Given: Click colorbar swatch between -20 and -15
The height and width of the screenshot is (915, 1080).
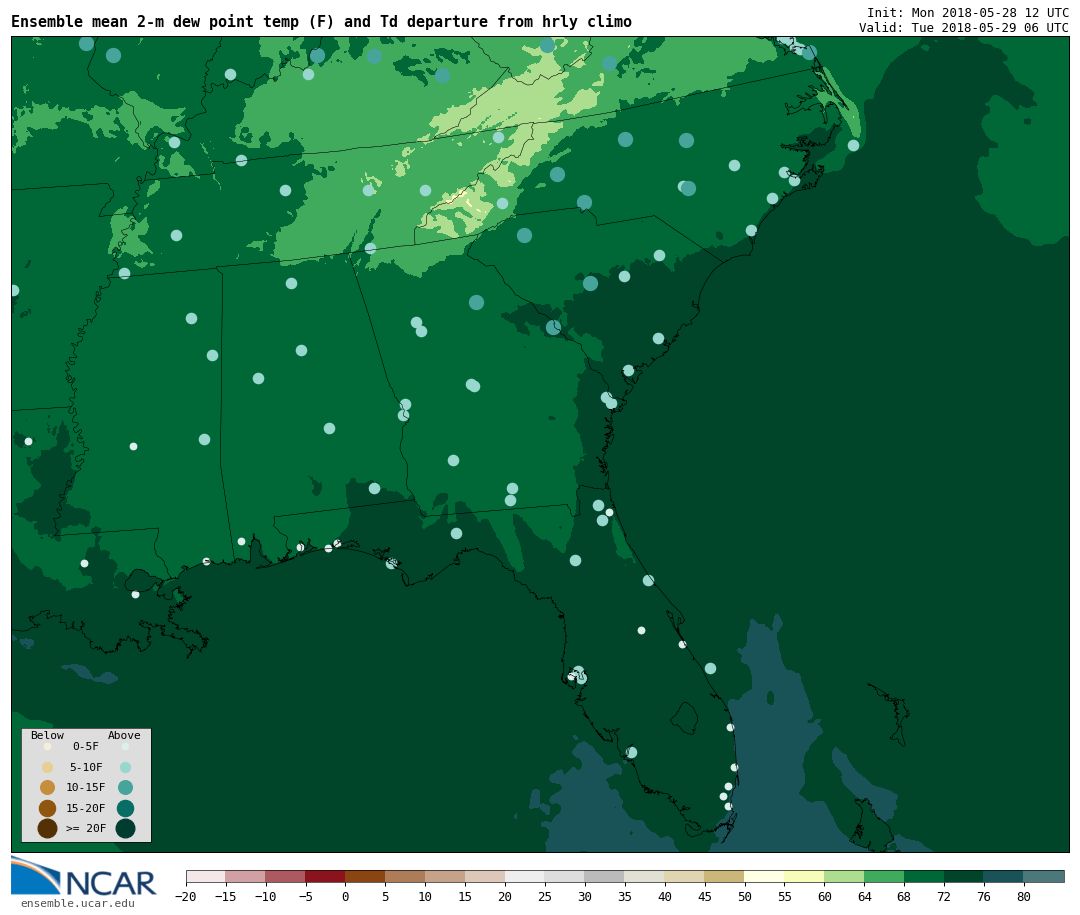Looking at the screenshot, I should (206, 876).
